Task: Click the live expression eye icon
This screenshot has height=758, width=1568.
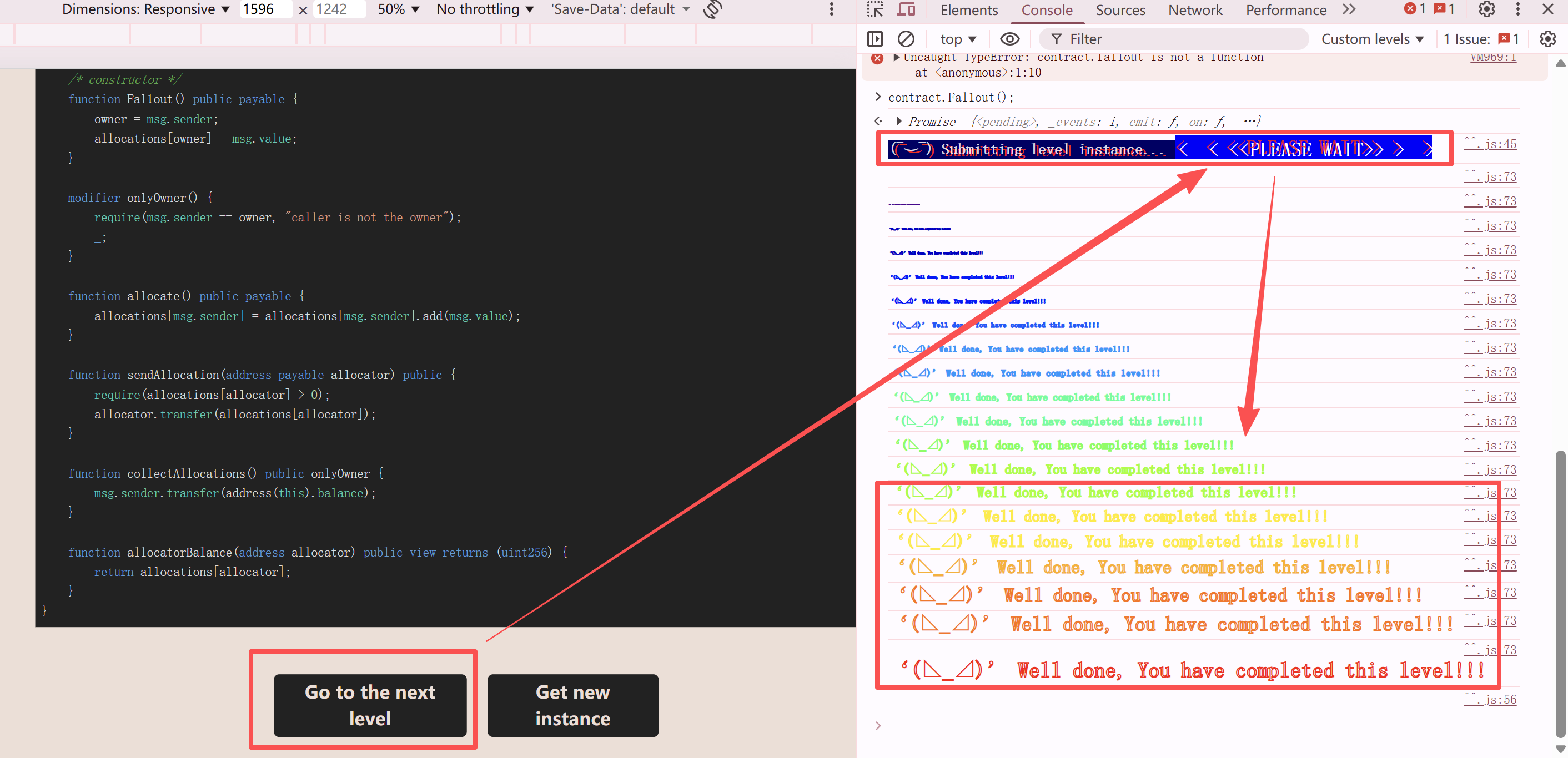Action: tap(1009, 39)
